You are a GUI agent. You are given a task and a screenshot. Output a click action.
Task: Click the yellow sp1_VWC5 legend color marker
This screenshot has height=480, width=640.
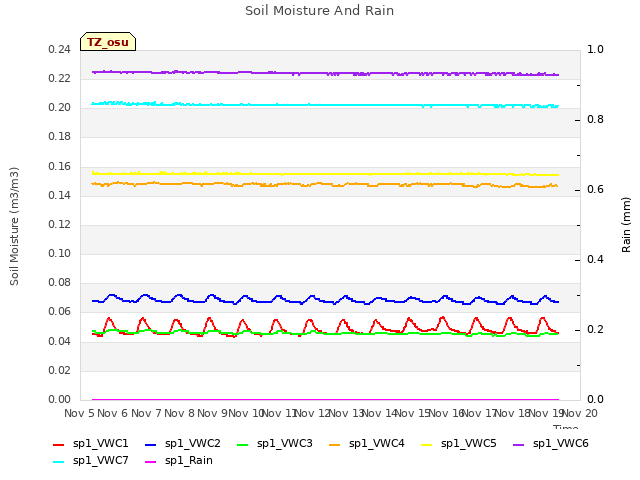[x=427, y=445]
